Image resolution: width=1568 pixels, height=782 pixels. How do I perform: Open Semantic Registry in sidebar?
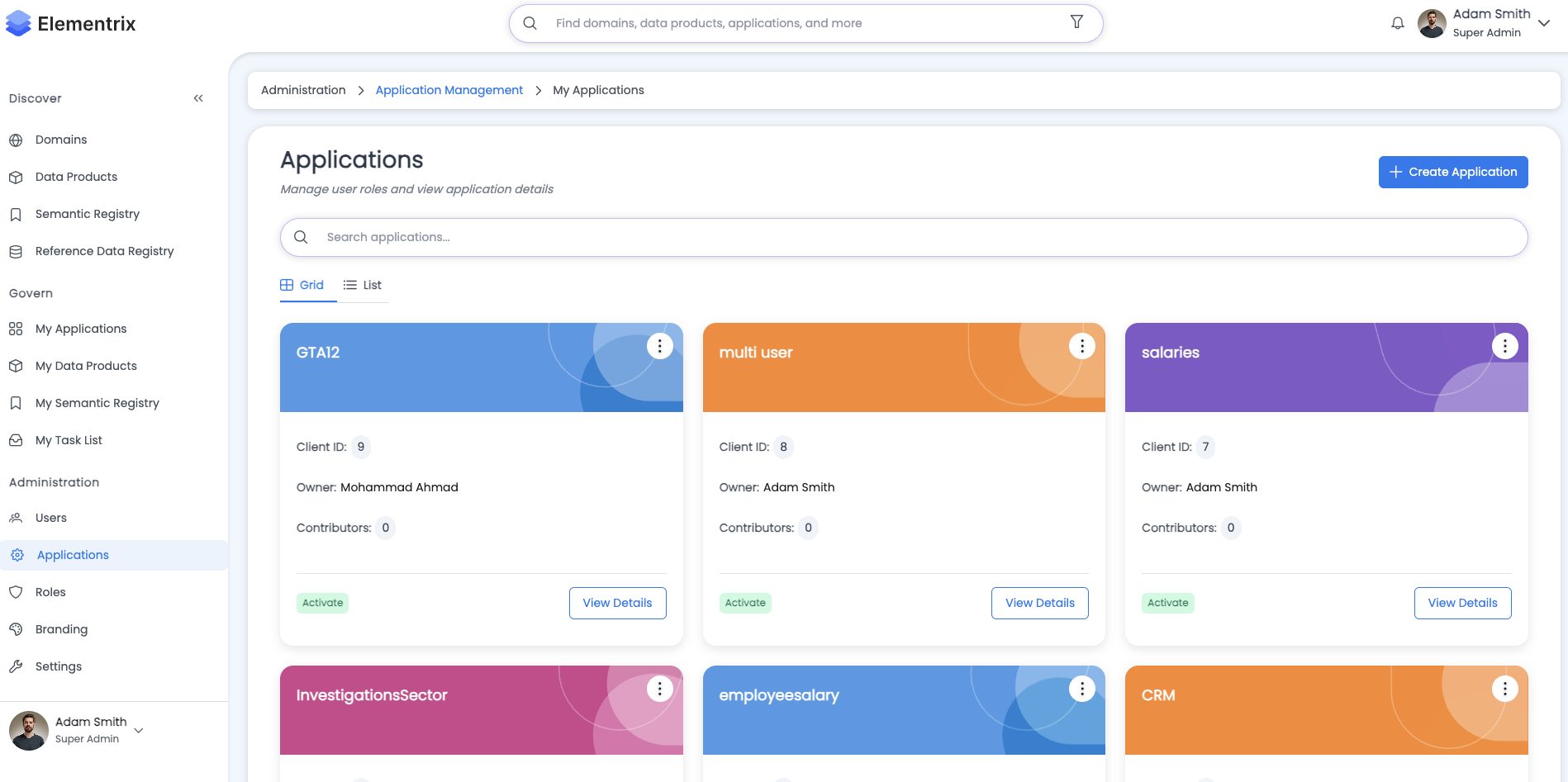[87, 214]
